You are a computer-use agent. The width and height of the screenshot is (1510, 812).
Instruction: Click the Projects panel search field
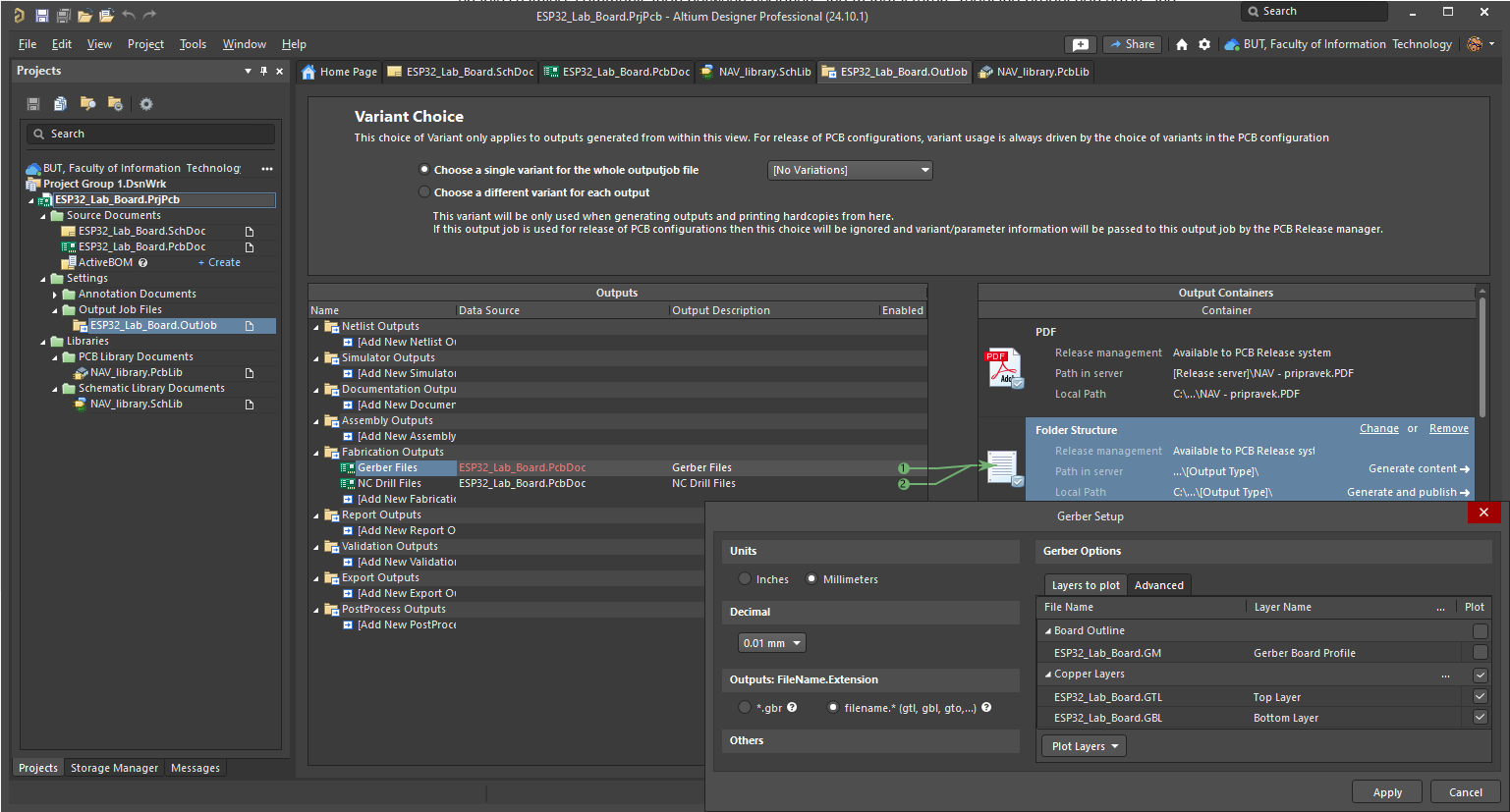(150, 134)
